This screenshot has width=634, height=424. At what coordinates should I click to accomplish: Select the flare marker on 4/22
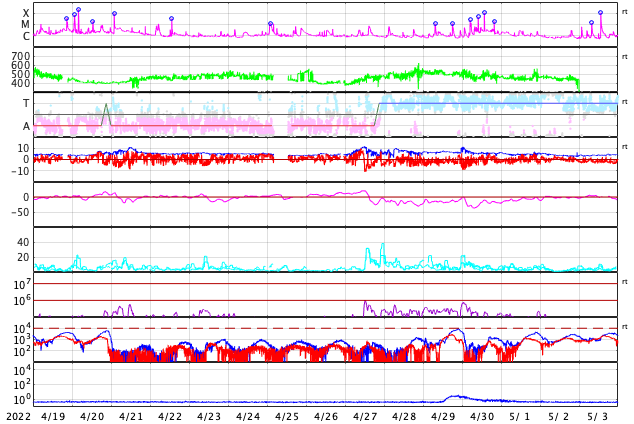[x=171, y=19]
